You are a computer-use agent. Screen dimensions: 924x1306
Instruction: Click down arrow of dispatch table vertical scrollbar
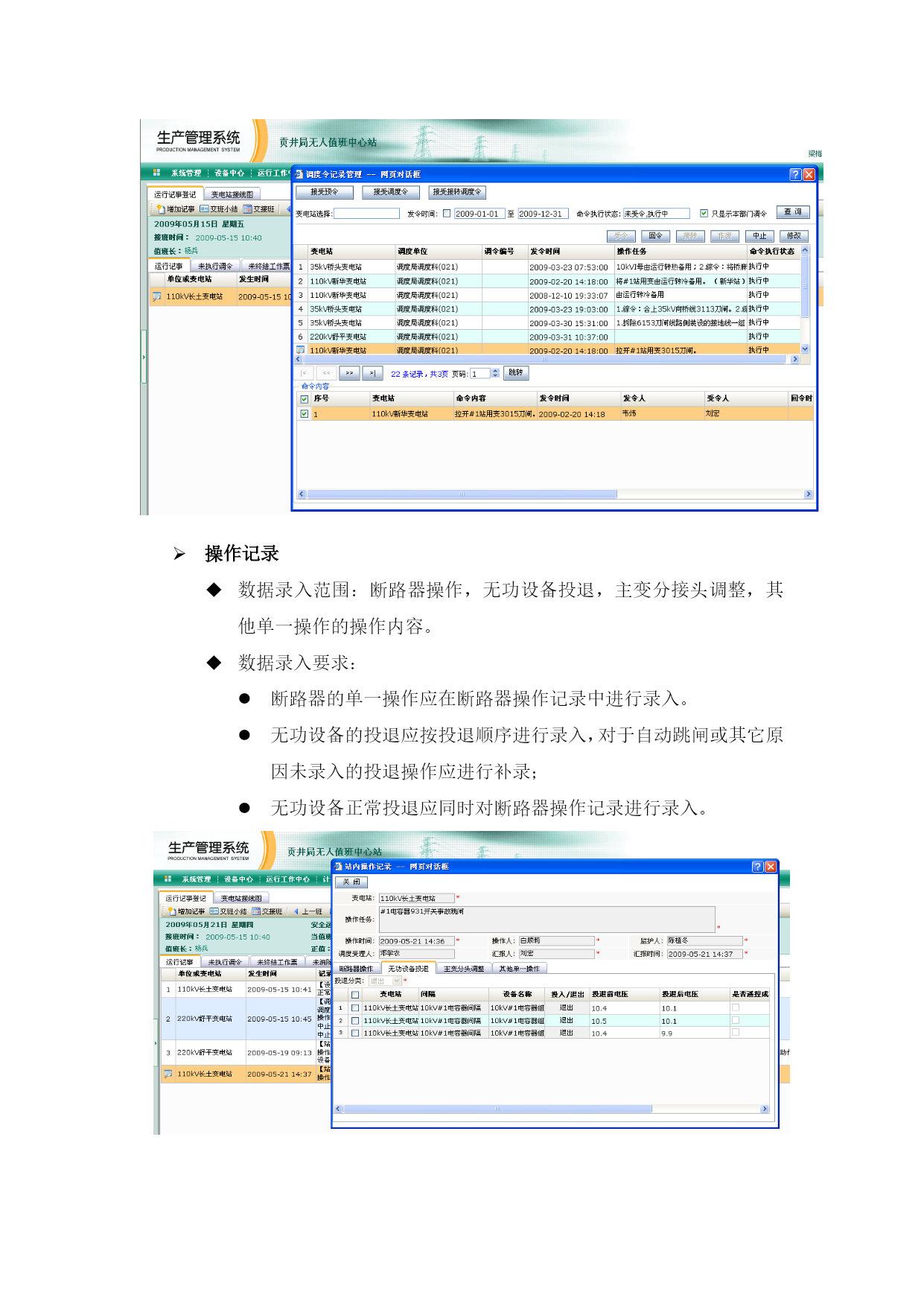point(805,348)
